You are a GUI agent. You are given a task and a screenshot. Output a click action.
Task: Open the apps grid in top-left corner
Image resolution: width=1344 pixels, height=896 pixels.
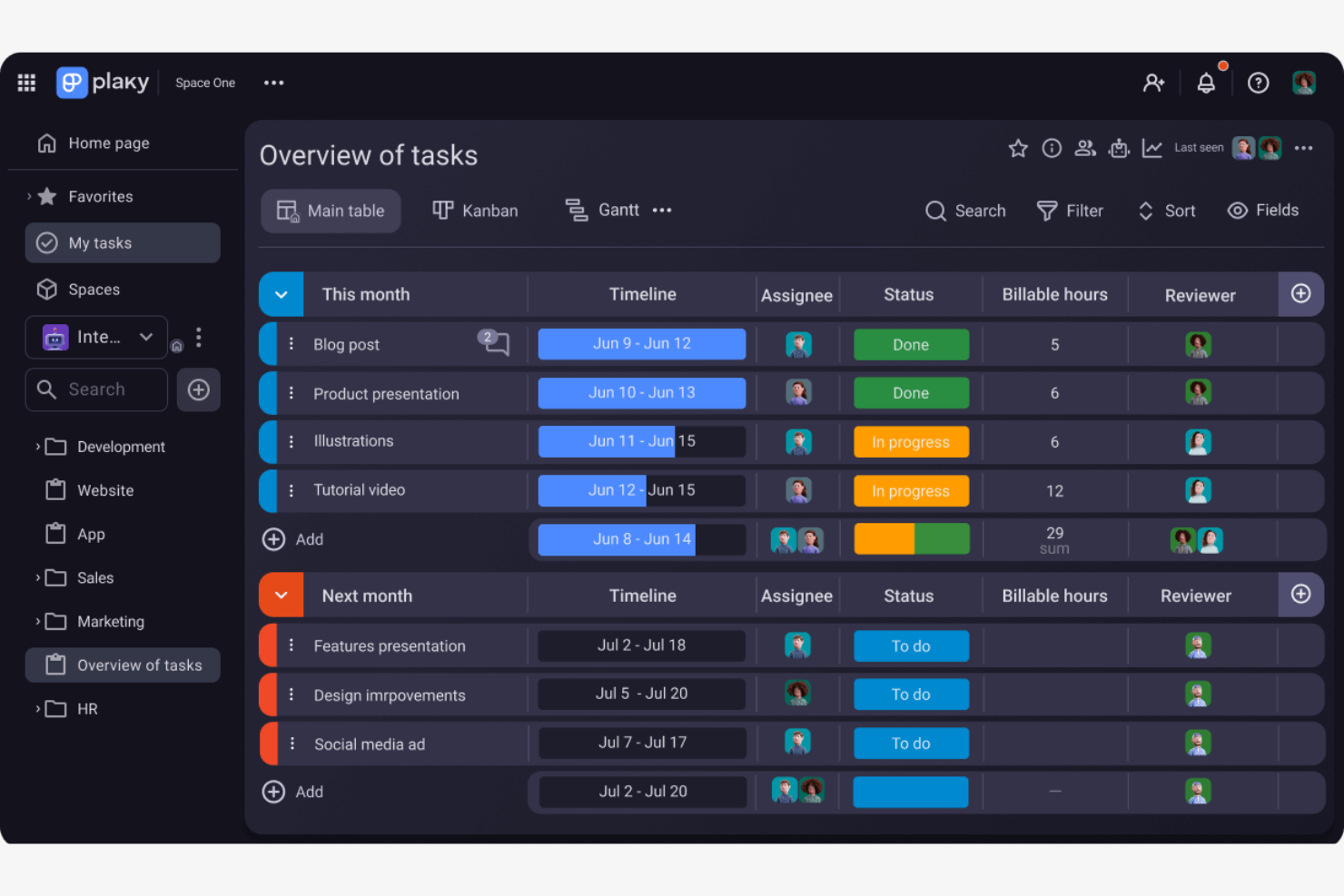tap(26, 82)
